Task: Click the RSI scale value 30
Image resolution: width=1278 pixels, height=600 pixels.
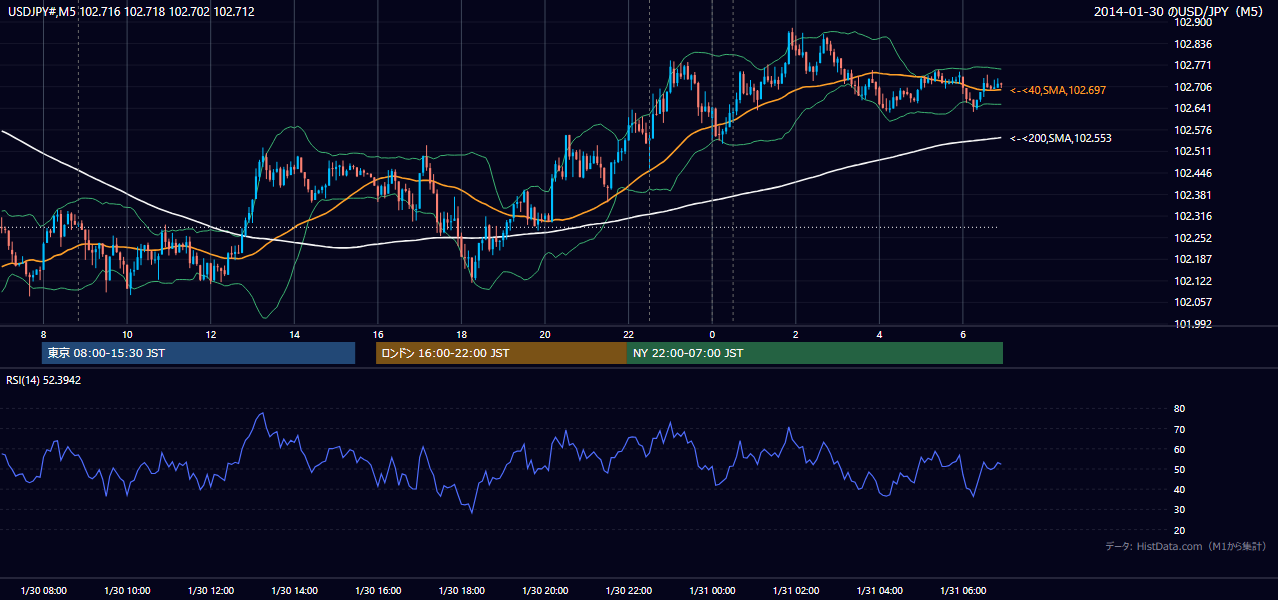Action: [x=1180, y=510]
